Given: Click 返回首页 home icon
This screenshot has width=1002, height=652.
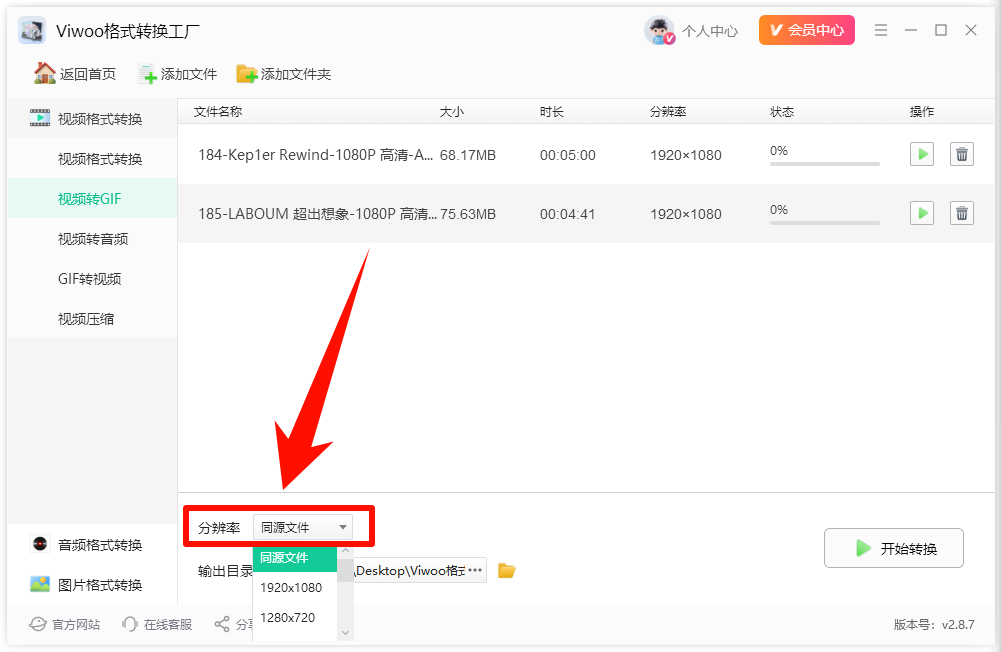Looking at the screenshot, I should [x=45, y=74].
